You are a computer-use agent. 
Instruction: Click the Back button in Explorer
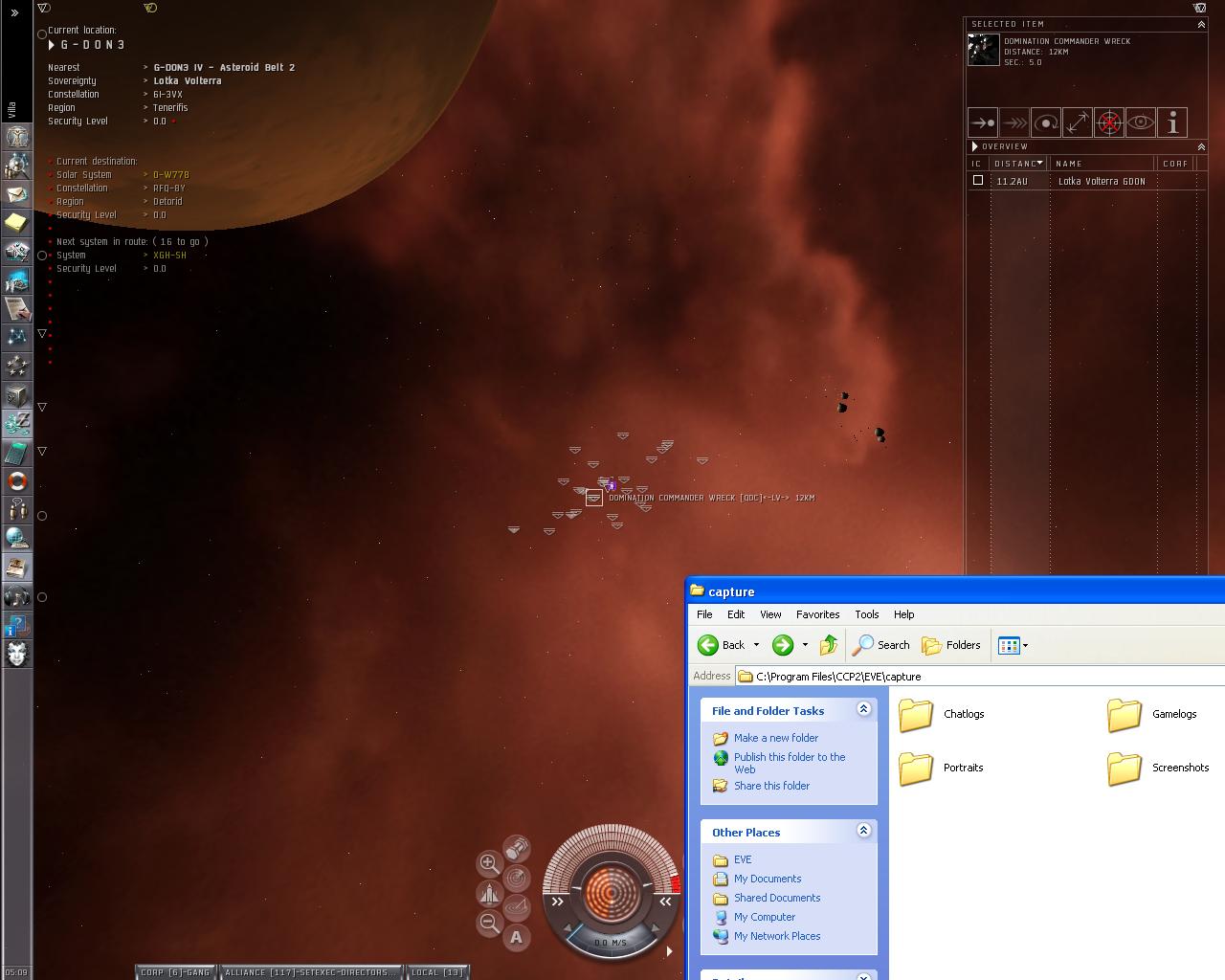pos(722,645)
